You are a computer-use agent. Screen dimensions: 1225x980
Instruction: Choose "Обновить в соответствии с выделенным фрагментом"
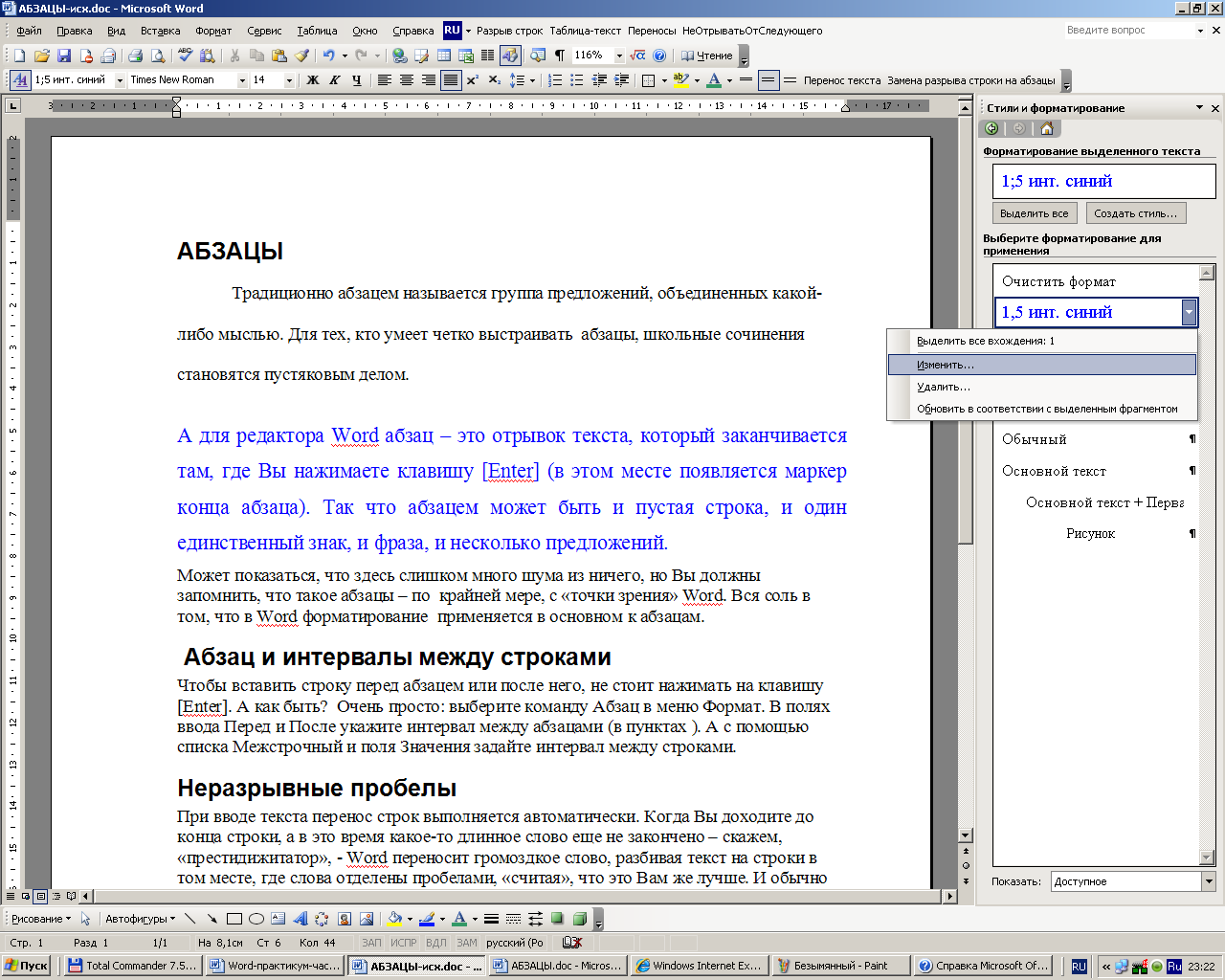[1042, 409]
